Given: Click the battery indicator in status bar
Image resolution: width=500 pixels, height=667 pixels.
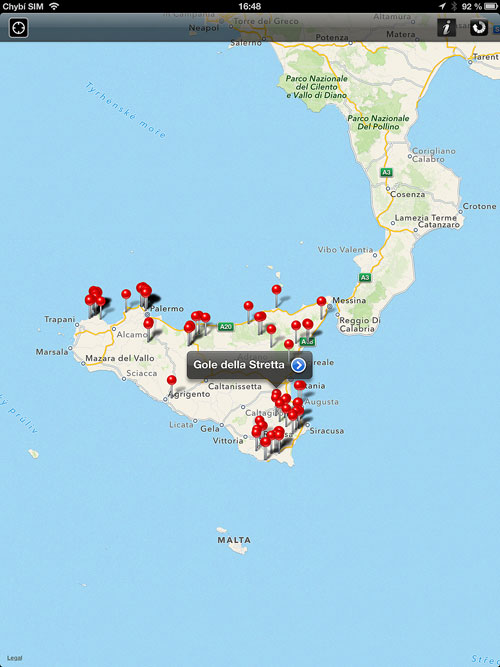Looking at the screenshot, I should click(x=491, y=6).
